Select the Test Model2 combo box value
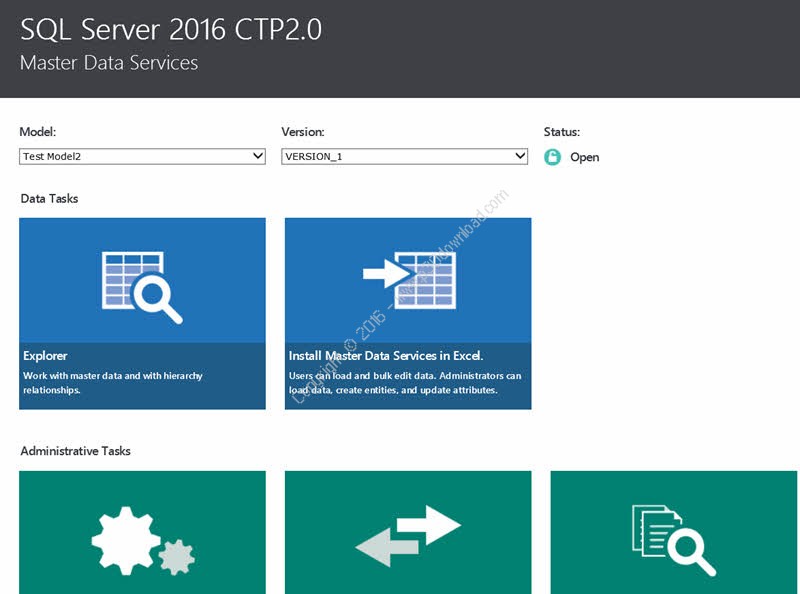The image size is (800, 594). [130, 156]
